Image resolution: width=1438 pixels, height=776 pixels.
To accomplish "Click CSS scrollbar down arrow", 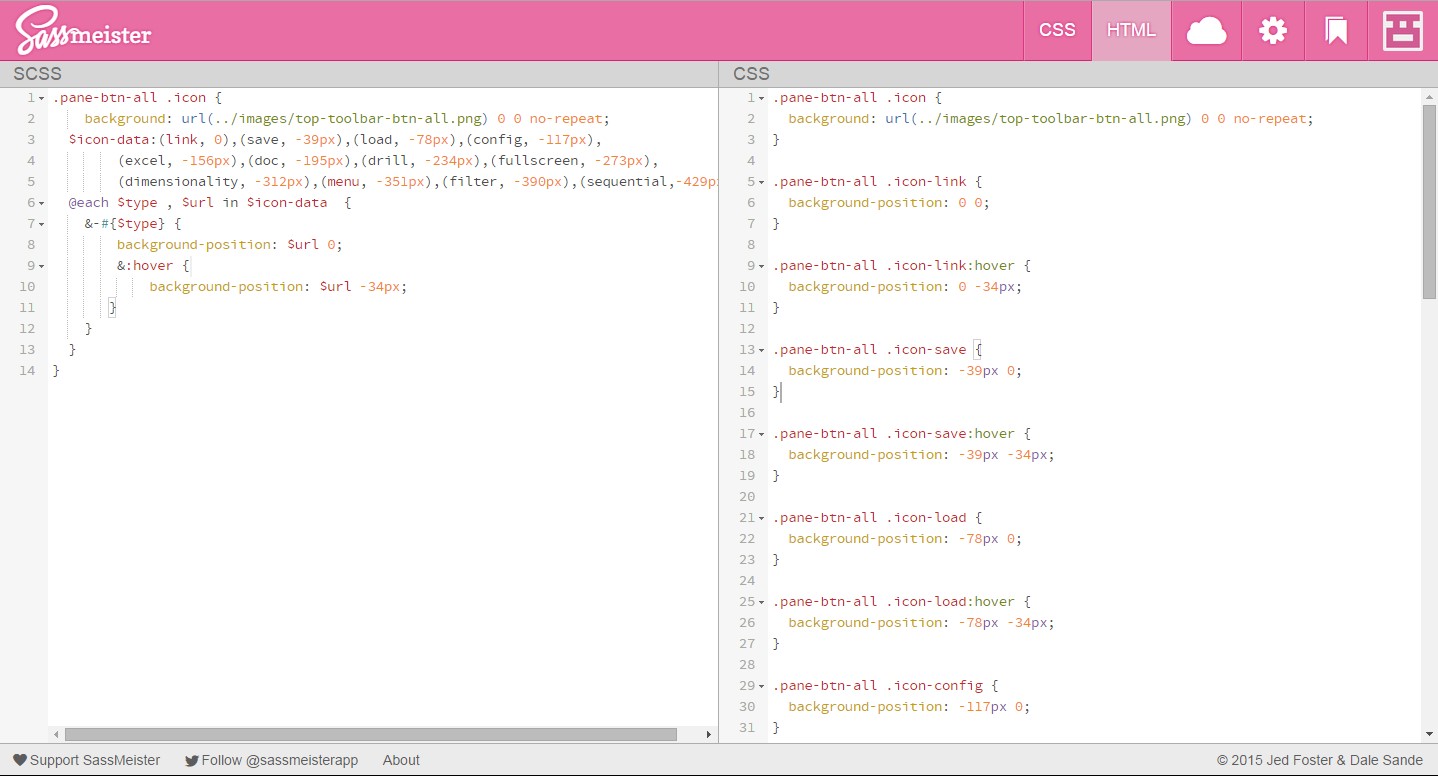I will [x=1429, y=735].
